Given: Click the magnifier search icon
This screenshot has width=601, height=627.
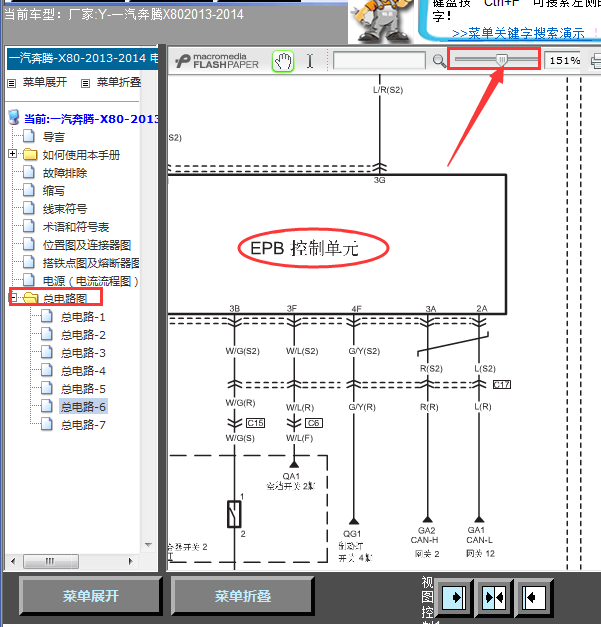Looking at the screenshot, I should click(x=439, y=61).
